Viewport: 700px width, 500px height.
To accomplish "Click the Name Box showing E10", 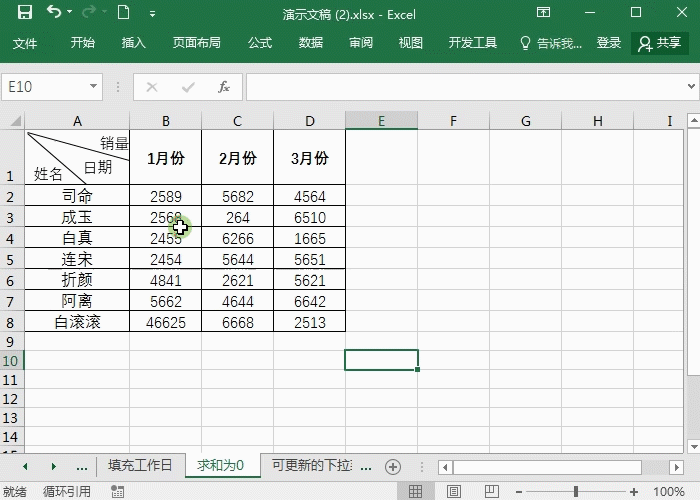I will coord(46,87).
